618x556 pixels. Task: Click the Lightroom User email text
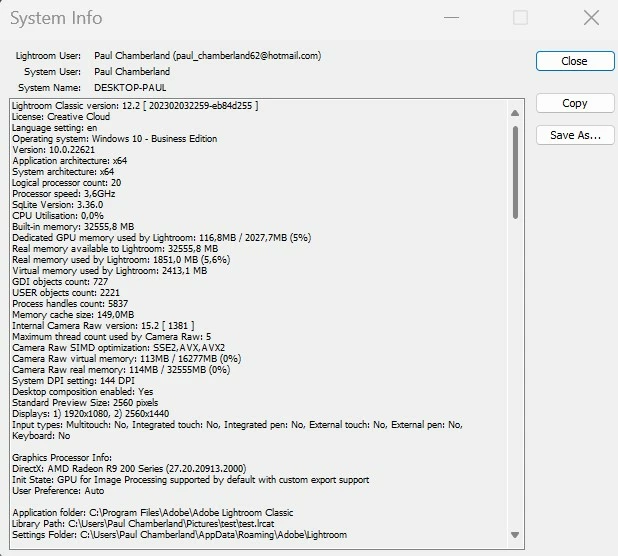coord(248,56)
